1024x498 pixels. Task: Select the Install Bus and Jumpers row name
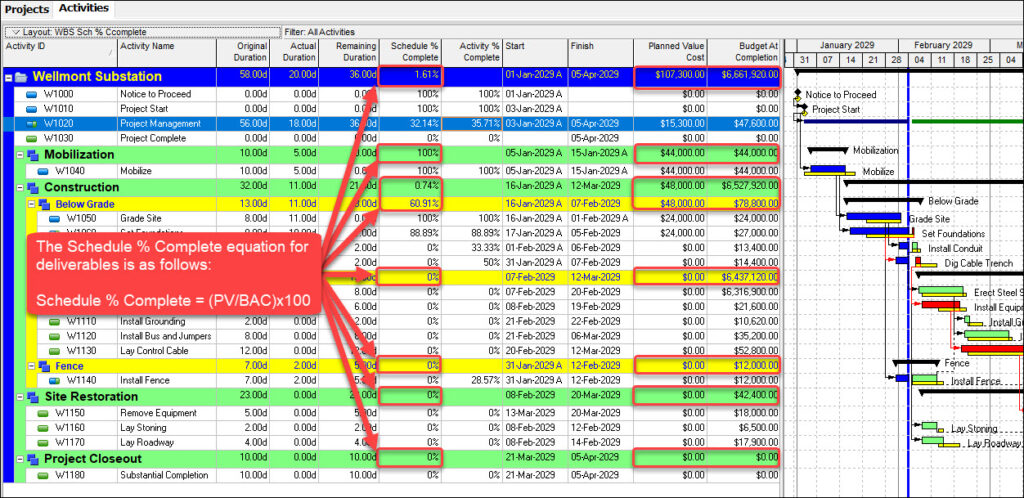[166, 336]
